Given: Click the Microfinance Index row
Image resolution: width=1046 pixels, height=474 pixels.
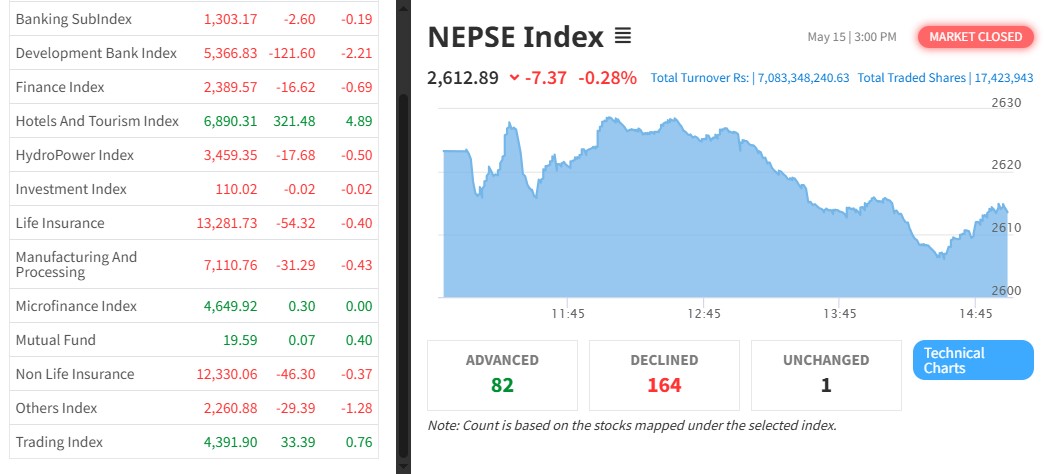Looking at the screenshot, I should [x=76, y=306].
